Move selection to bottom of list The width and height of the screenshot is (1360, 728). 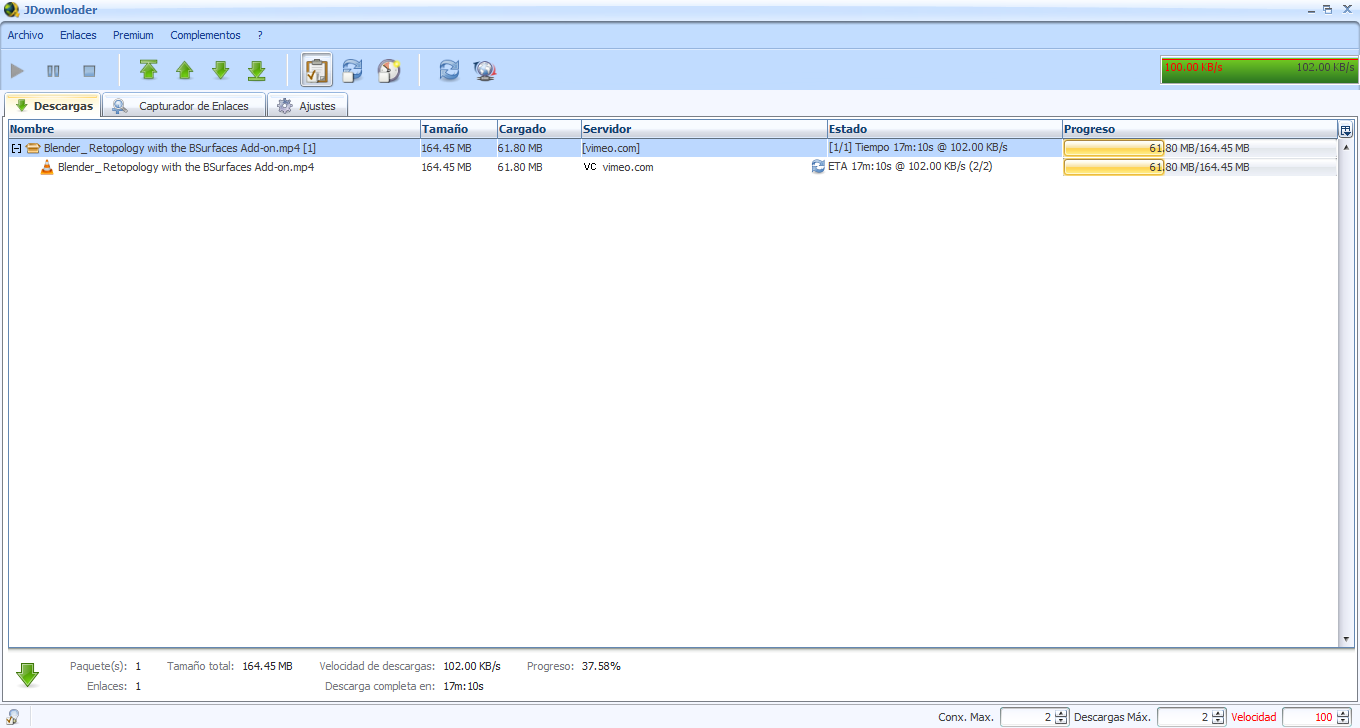pyautogui.click(x=257, y=70)
